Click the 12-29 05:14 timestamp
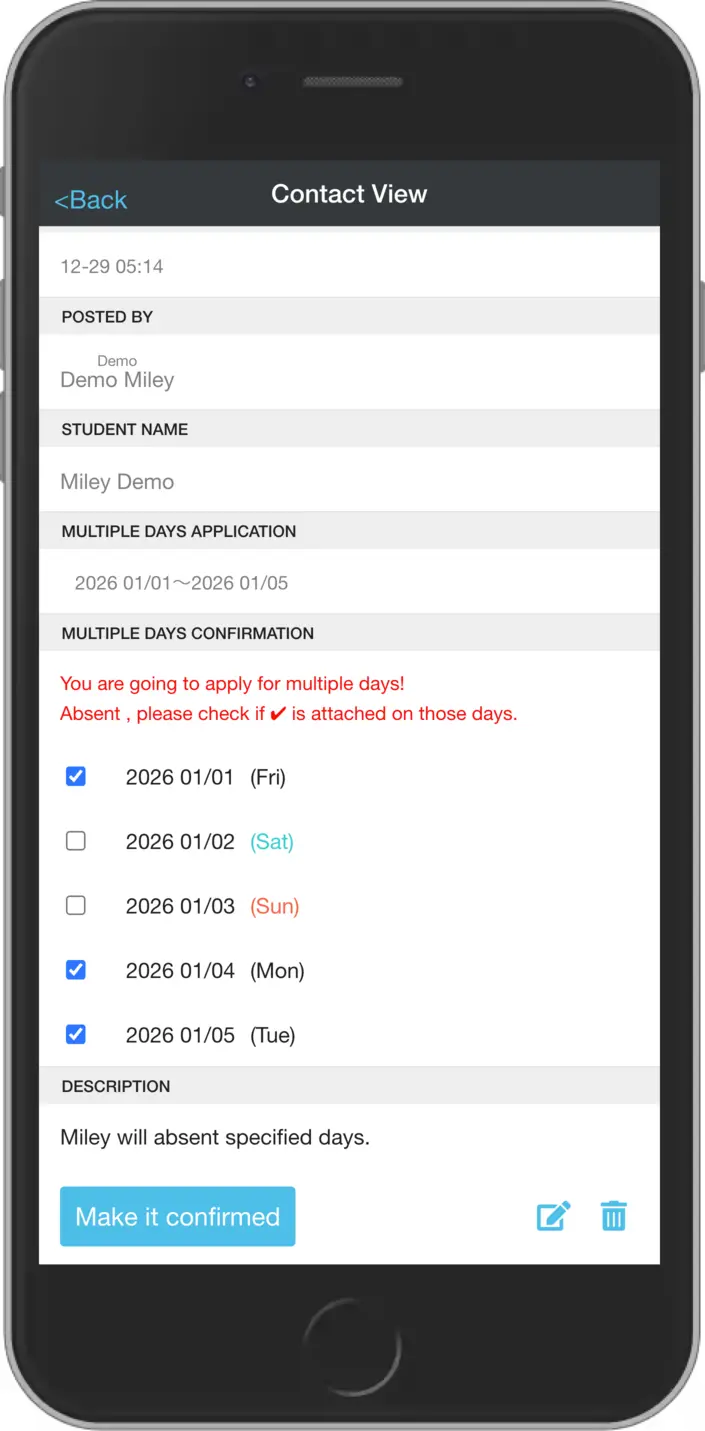705x1431 pixels. click(x=110, y=266)
